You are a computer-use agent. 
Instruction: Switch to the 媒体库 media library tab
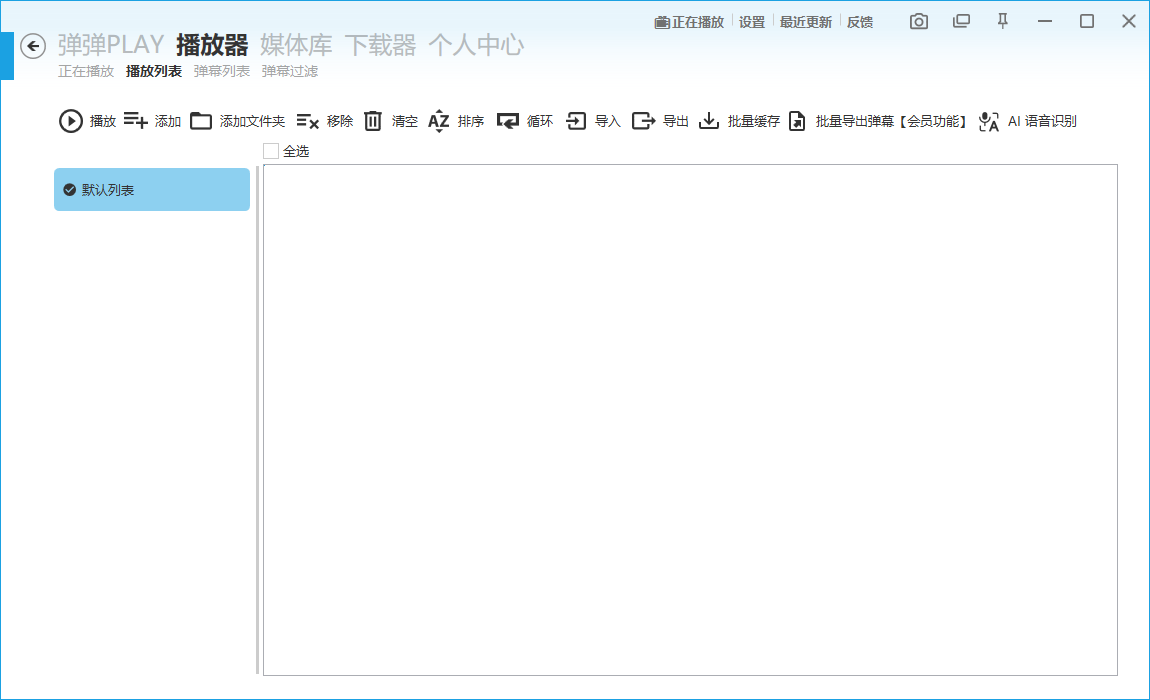tap(296, 45)
